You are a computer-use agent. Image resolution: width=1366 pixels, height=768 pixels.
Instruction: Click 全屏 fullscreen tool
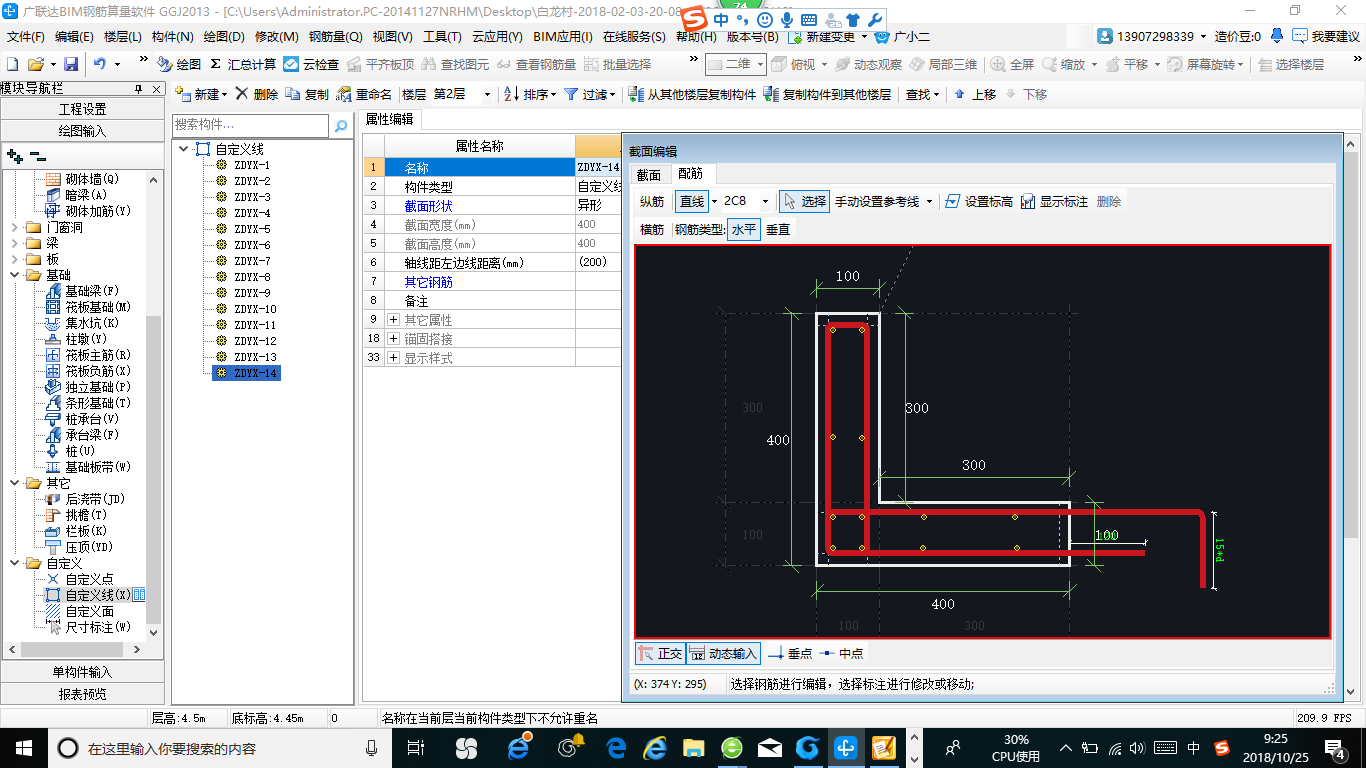tap(1012, 64)
